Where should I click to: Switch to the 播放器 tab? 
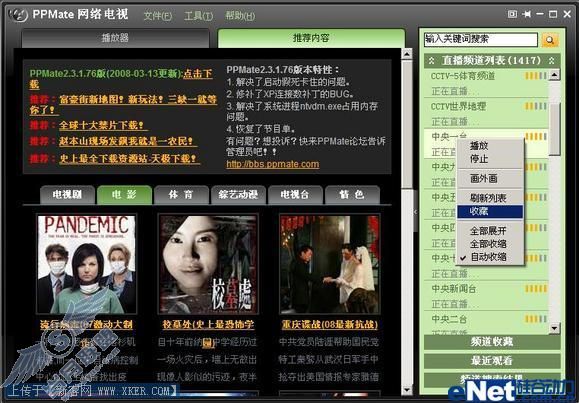tap(116, 38)
